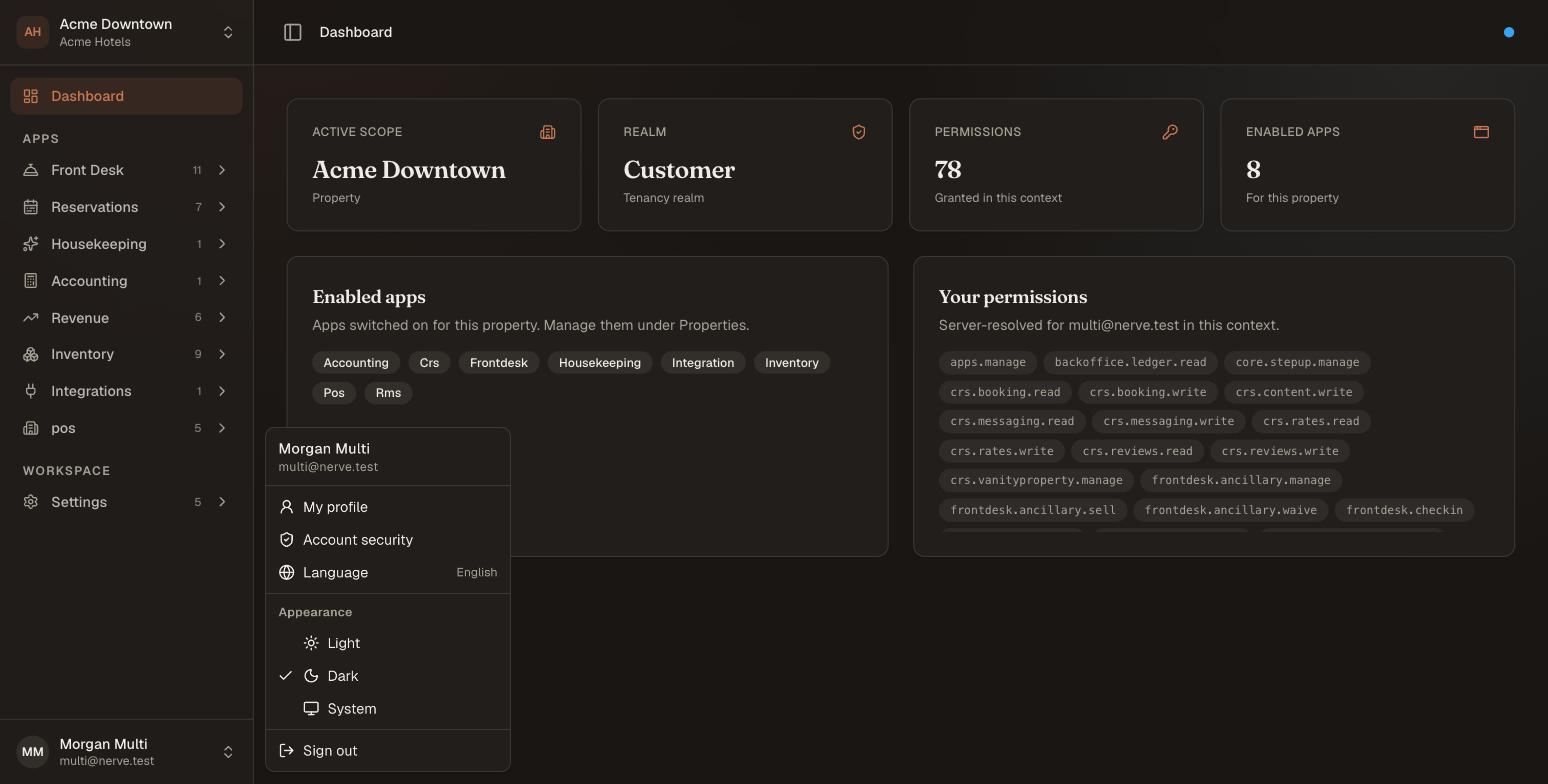This screenshot has height=784, width=1548.
Task: Expand the Settings chevron
Action: coord(222,502)
